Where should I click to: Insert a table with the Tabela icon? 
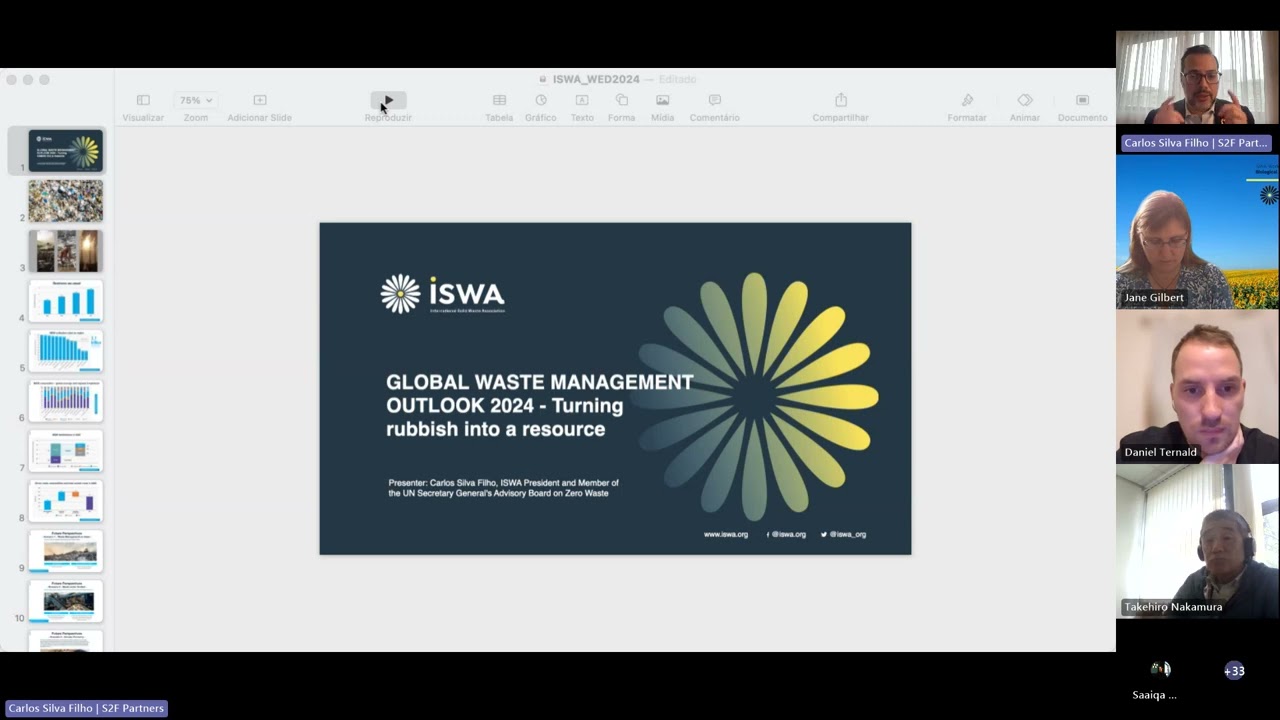click(499, 101)
